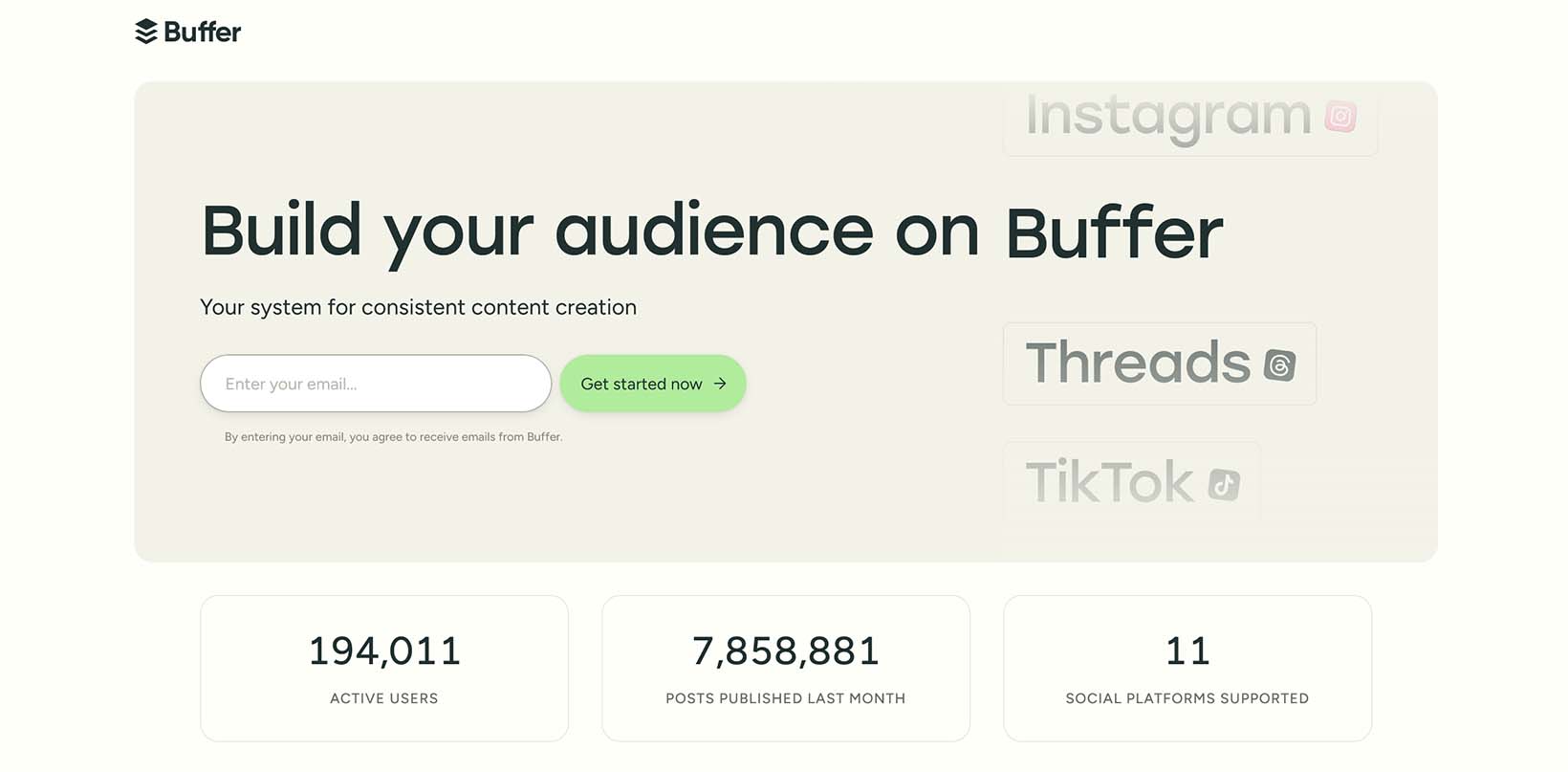Click the TikTok wordmark logo
Viewport: 1568px width, 772px height.
tap(1109, 482)
